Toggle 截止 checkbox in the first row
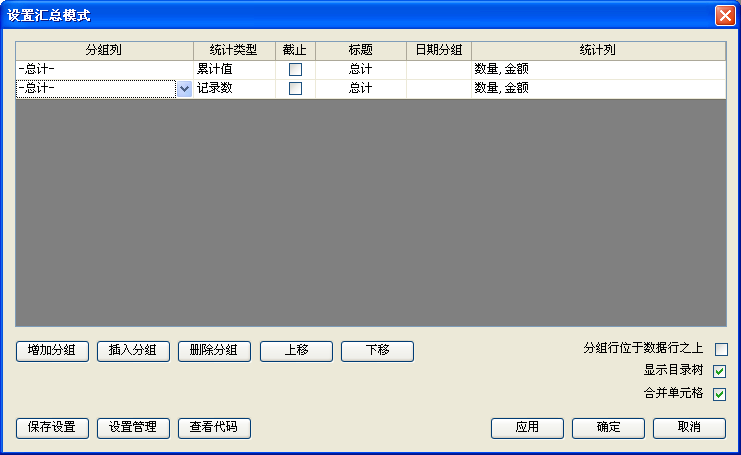This screenshot has height=455, width=741. click(295, 70)
